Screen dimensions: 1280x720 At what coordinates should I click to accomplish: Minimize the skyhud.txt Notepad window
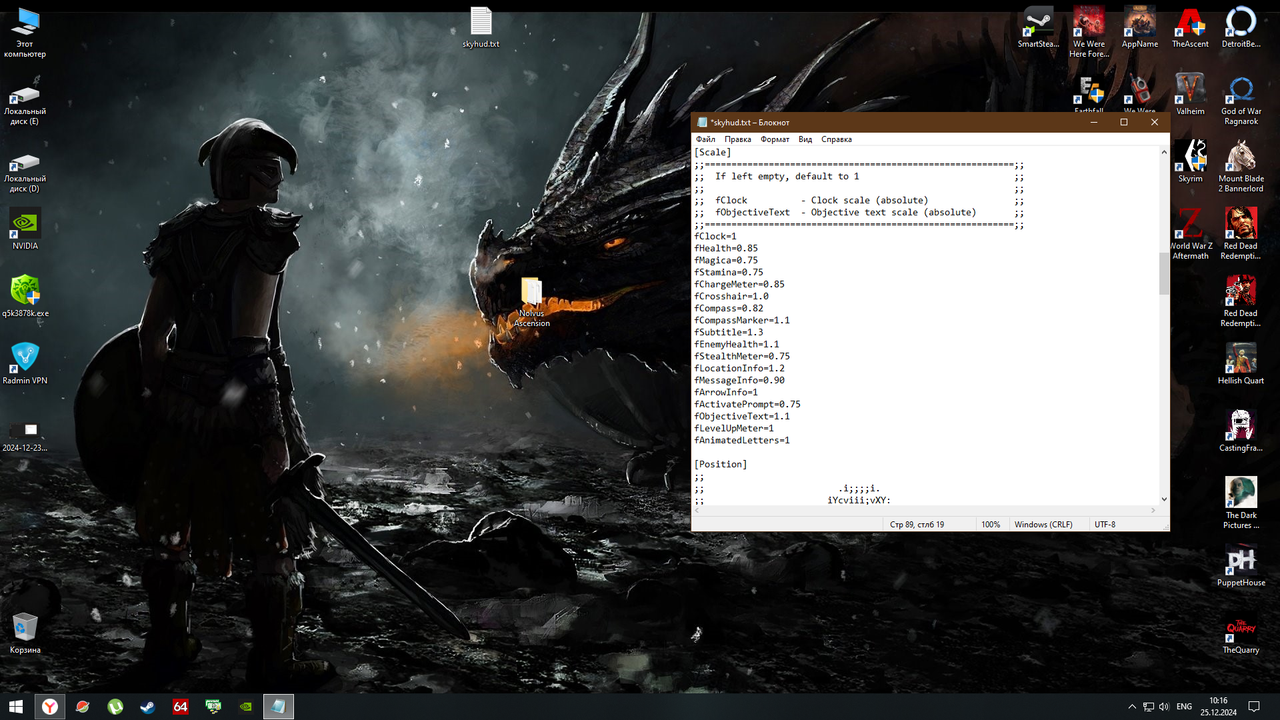point(1093,122)
